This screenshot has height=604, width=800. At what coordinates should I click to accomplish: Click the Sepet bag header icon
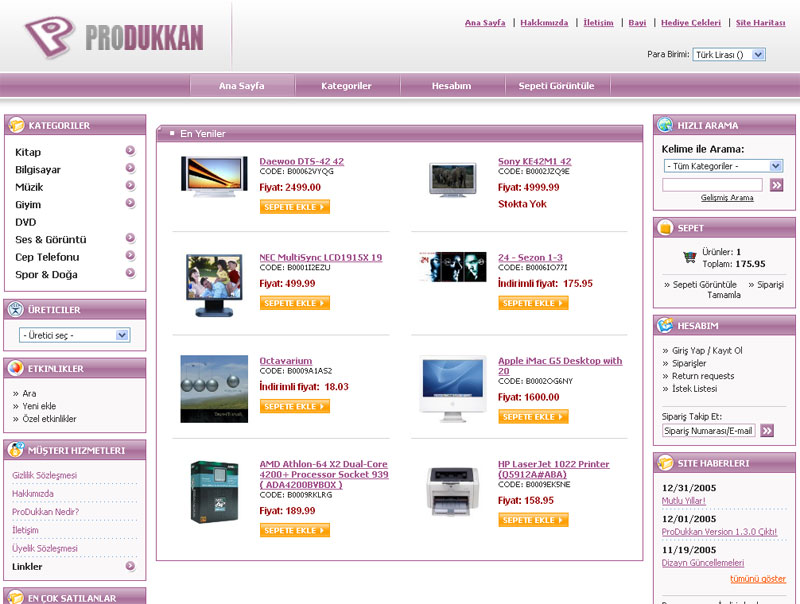pos(665,228)
